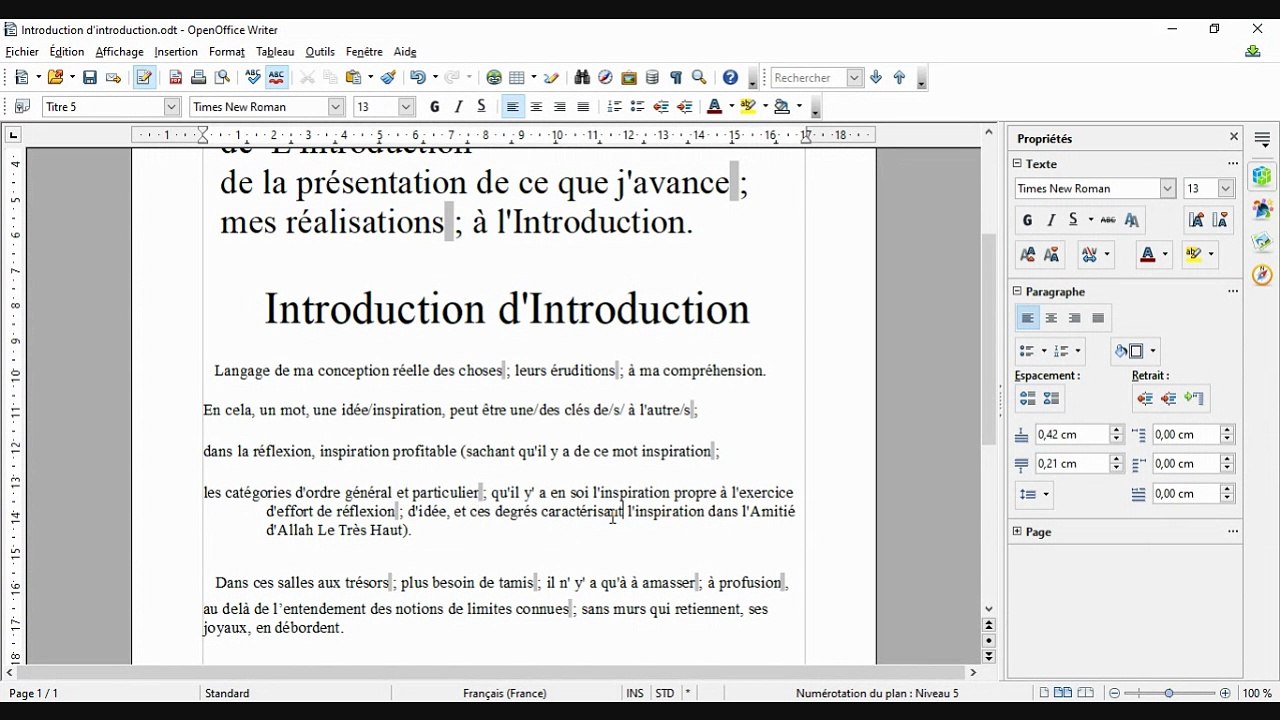
Task: Click INS insert mode in status bar
Action: (635, 693)
